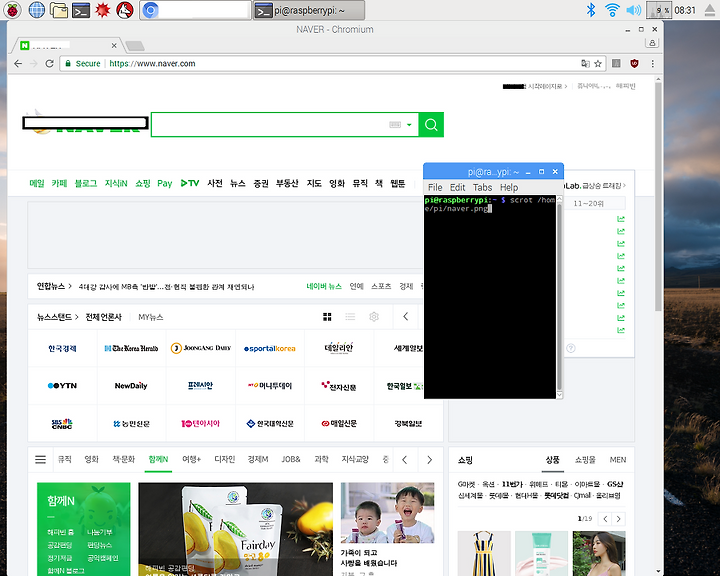Launch the web browser globe icon

(x=37, y=10)
